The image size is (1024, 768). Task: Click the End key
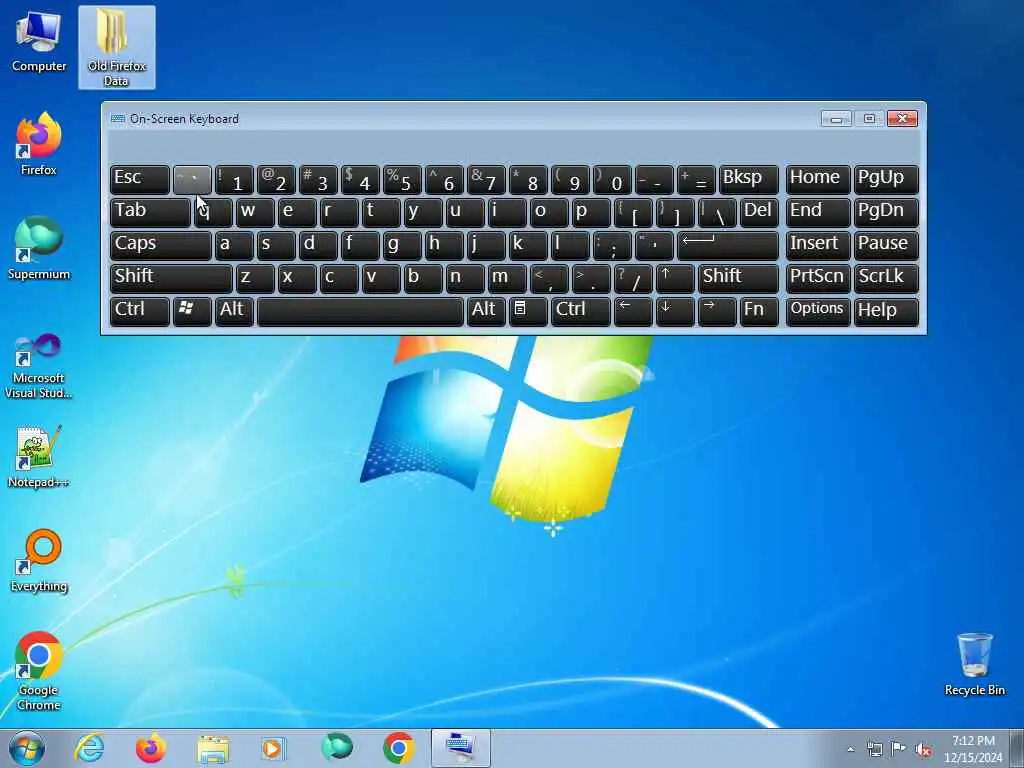click(818, 213)
